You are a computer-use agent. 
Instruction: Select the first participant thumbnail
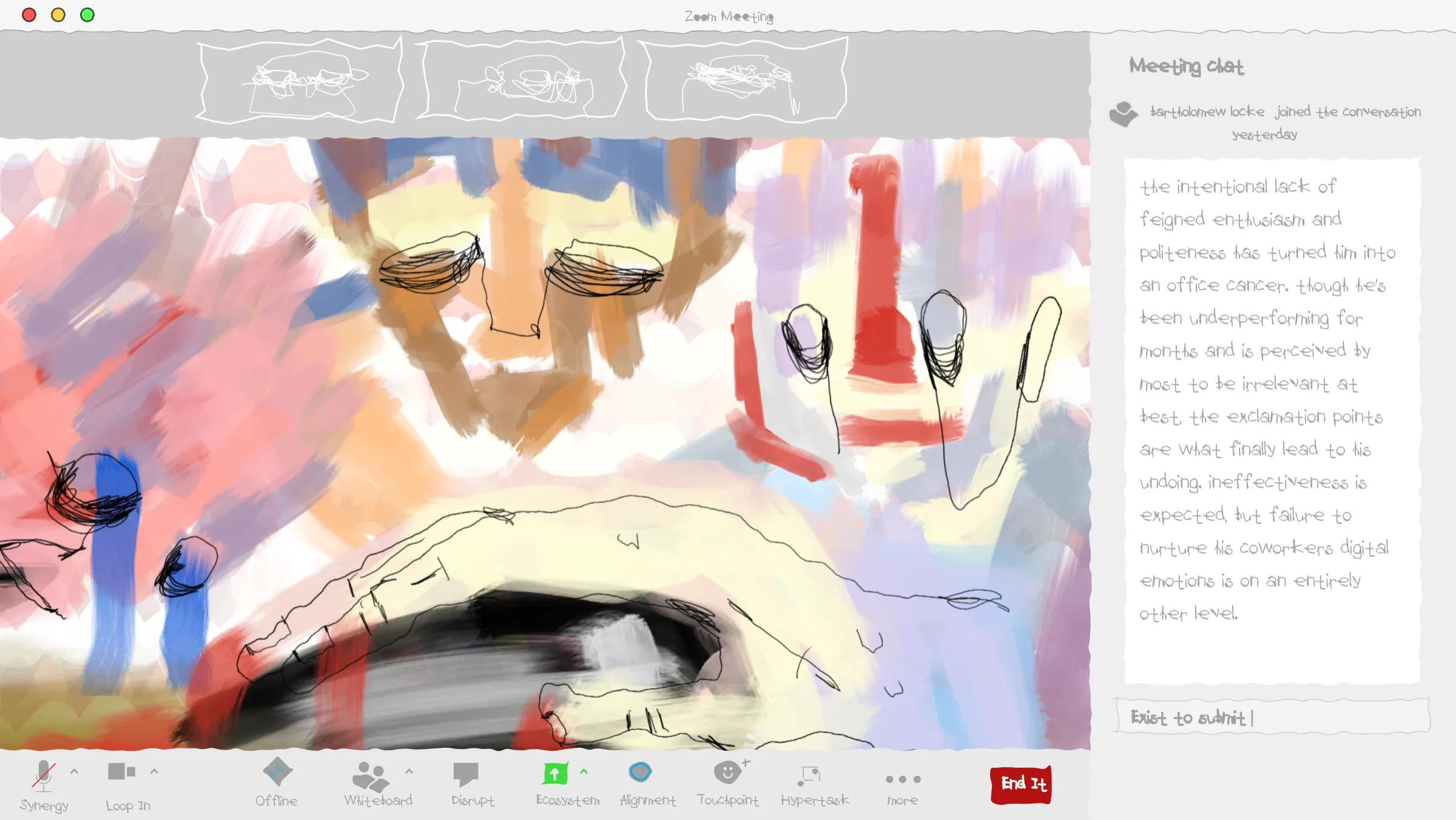300,80
